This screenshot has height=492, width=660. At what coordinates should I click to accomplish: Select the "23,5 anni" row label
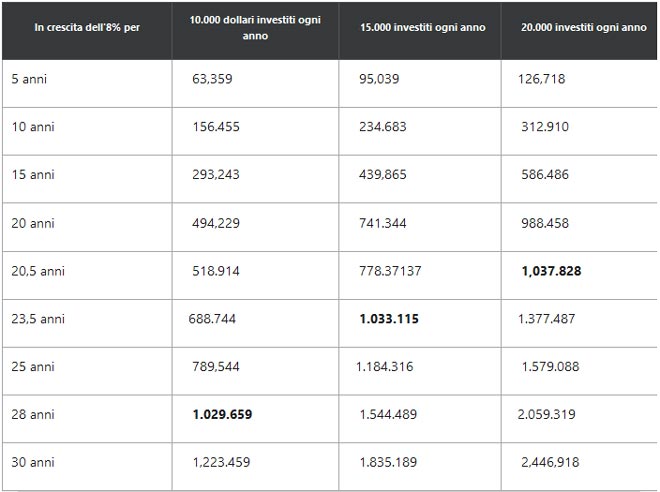tap(38, 319)
